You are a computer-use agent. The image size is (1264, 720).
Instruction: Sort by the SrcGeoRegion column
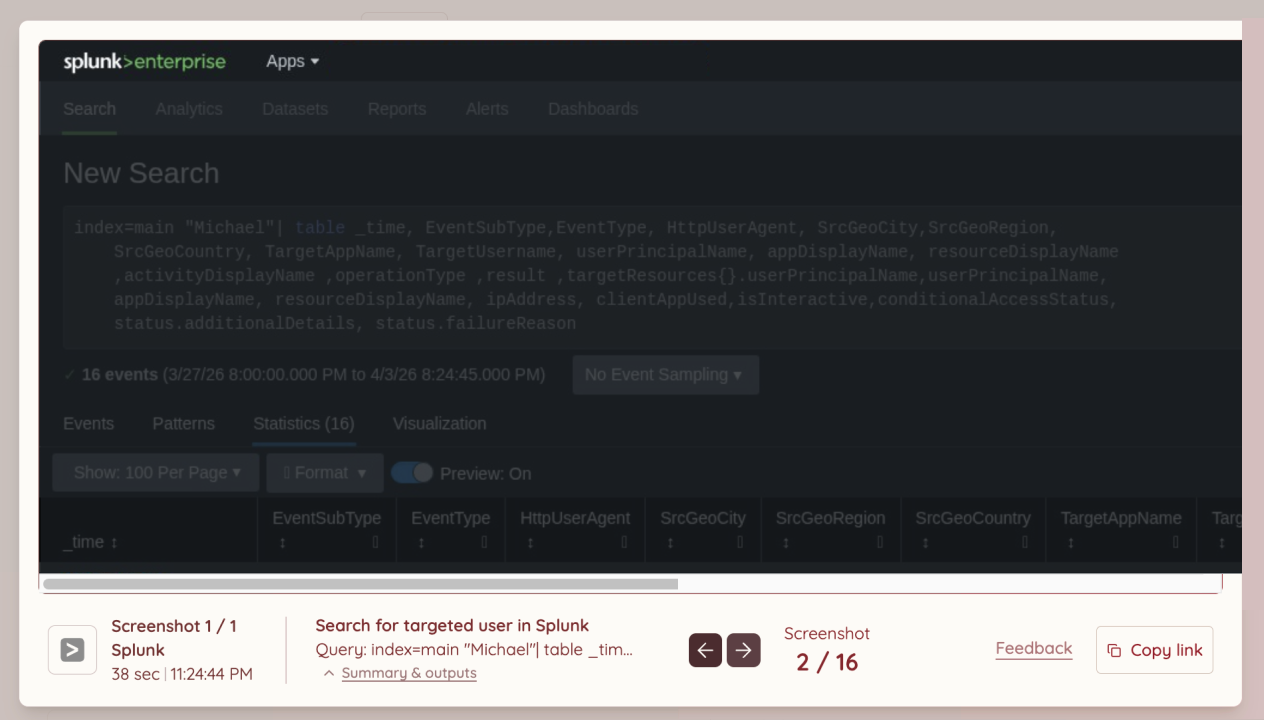pyautogui.click(x=831, y=518)
